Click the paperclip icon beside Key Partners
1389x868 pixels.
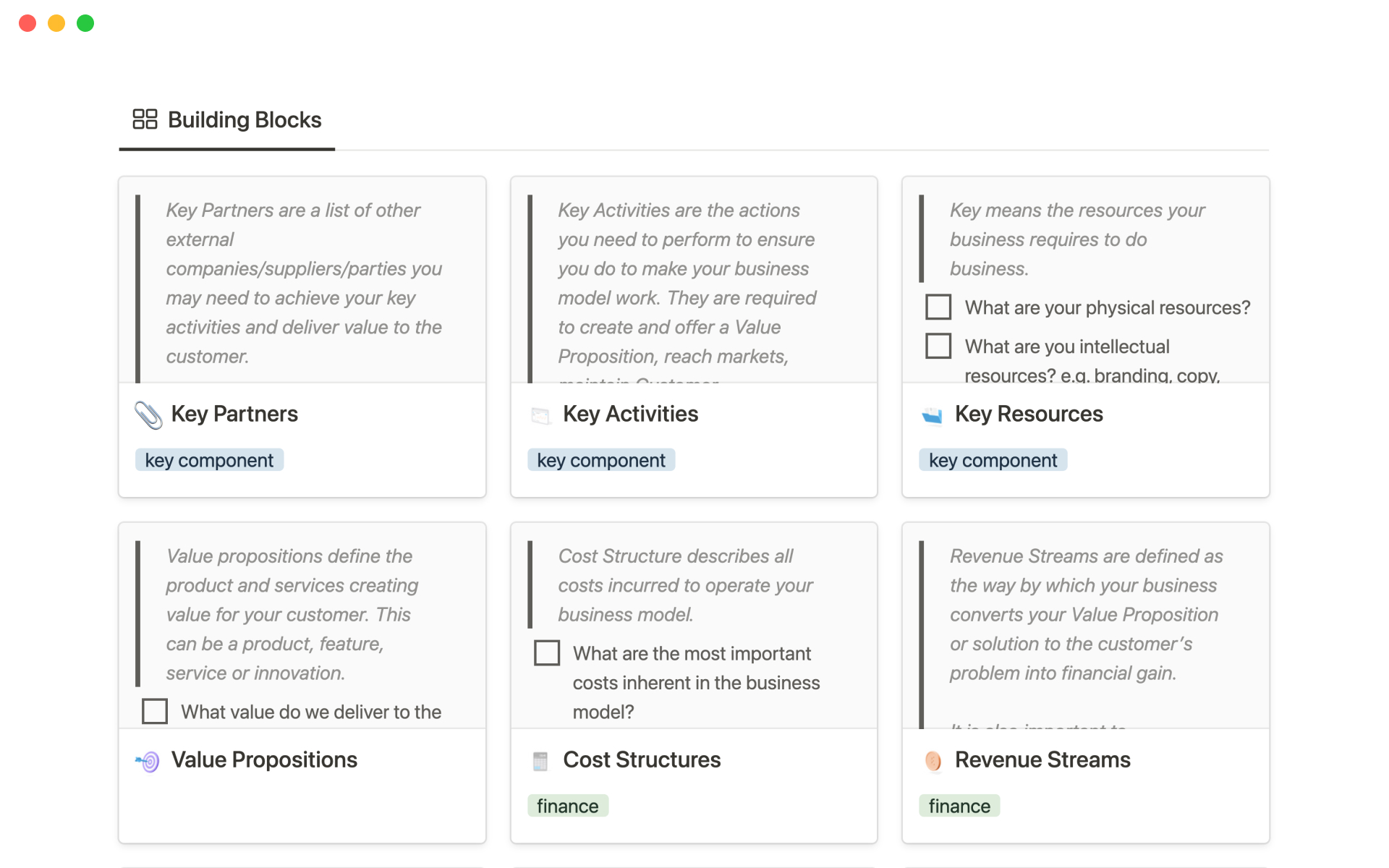pos(148,414)
